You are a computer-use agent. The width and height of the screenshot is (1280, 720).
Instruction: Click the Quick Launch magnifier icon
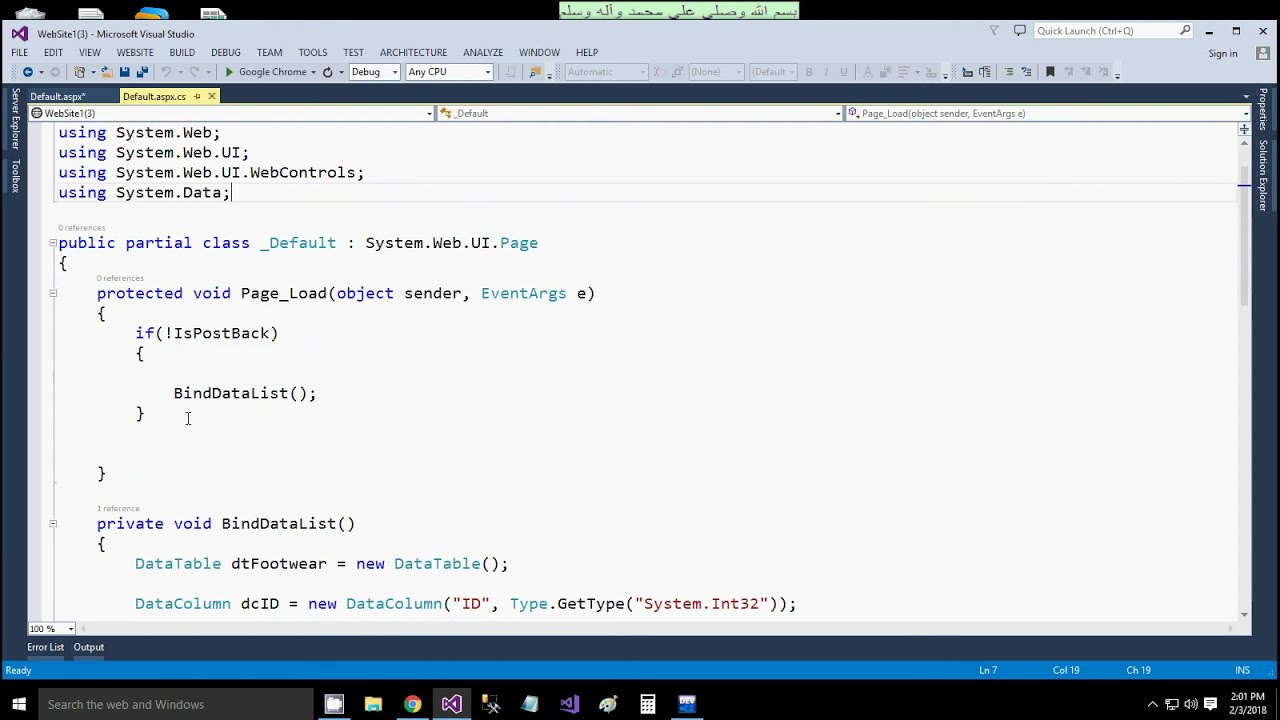(x=1185, y=31)
